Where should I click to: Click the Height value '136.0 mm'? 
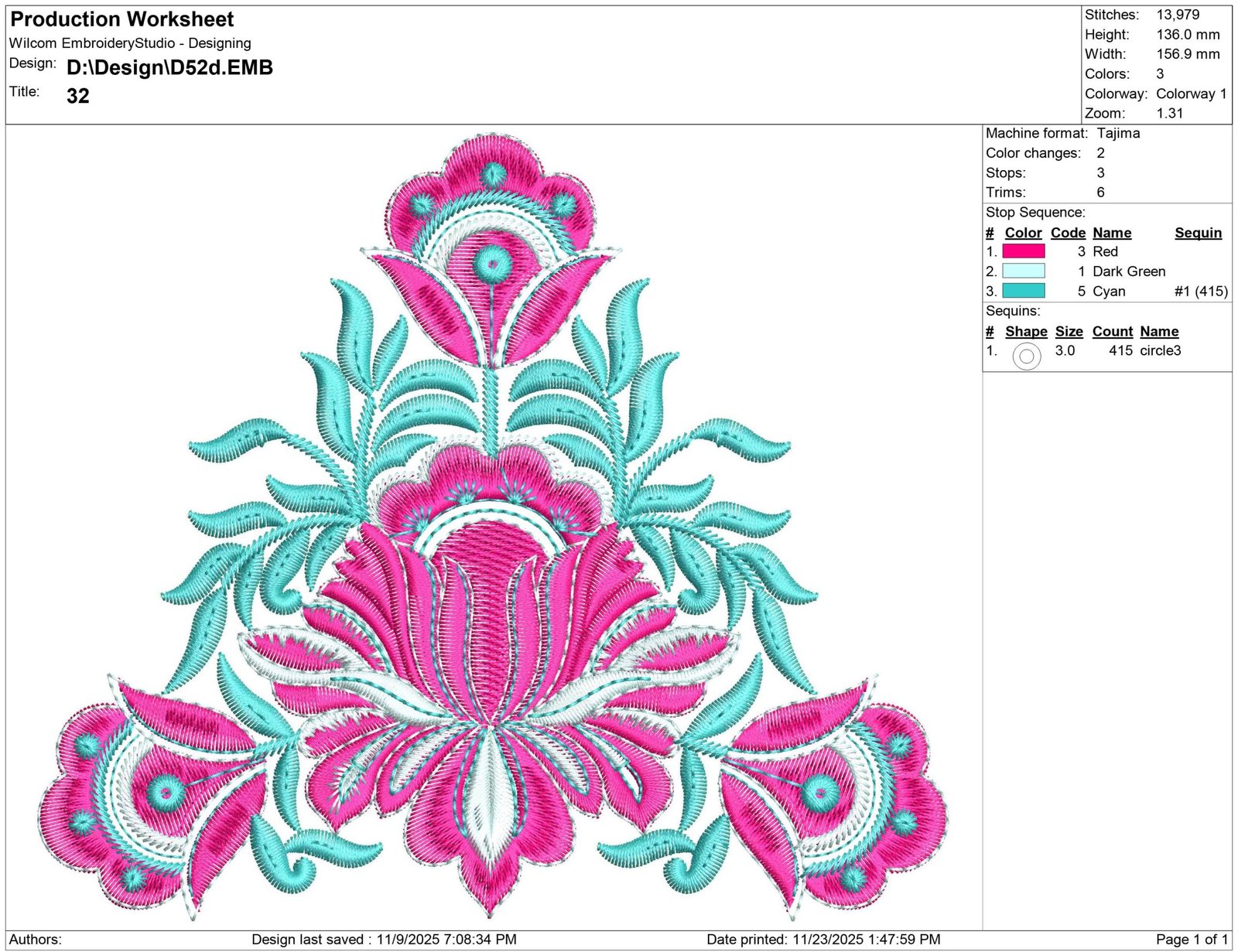1188,35
